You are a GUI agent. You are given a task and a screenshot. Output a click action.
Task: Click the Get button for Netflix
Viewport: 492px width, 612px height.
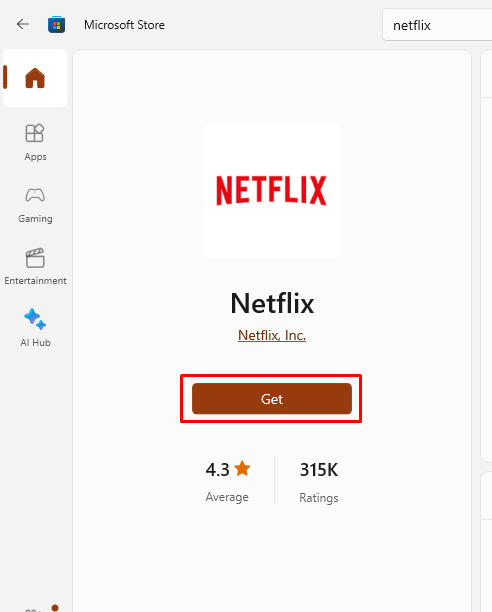pos(272,399)
